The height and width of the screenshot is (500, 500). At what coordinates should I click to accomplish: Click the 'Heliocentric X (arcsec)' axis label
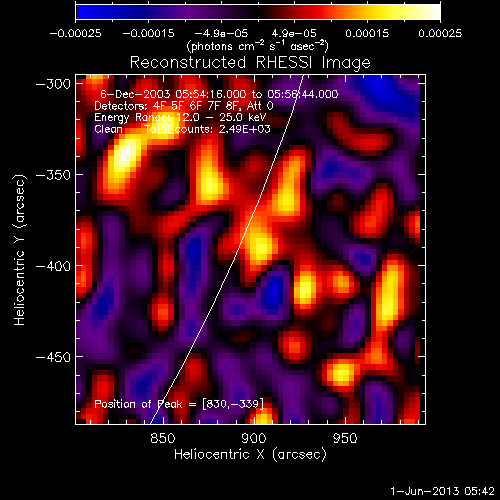(250, 454)
